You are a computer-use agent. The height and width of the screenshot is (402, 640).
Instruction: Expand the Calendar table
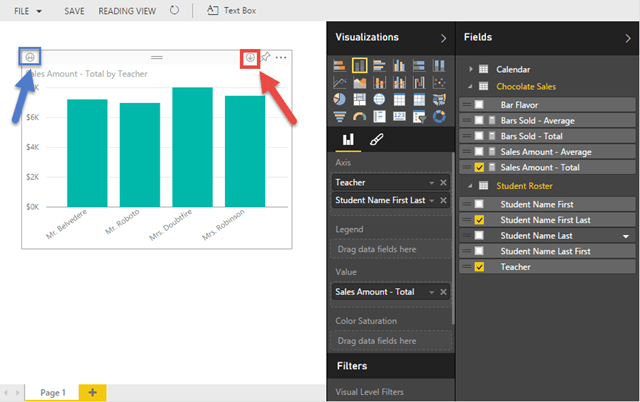point(471,69)
